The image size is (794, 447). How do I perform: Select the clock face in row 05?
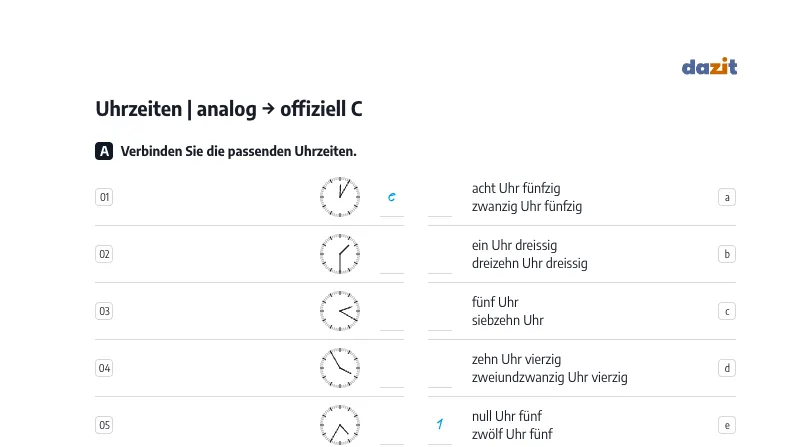340,425
